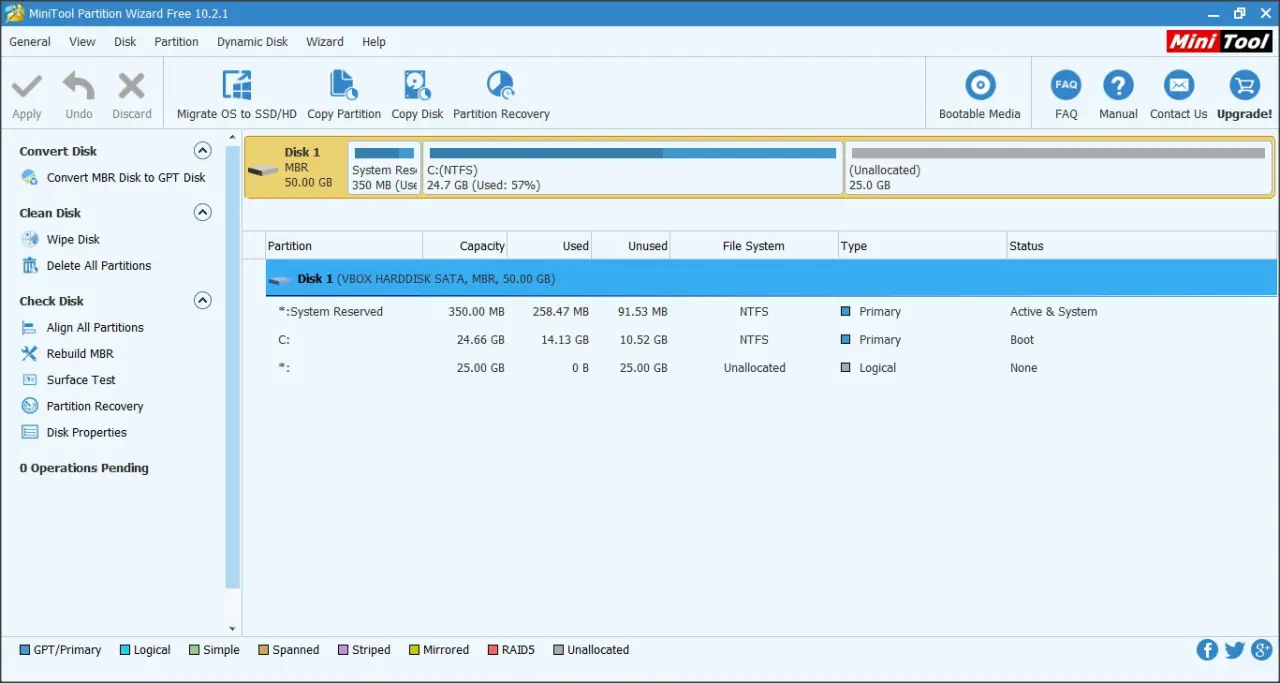Create Bootable Media

(x=979, y=95)
